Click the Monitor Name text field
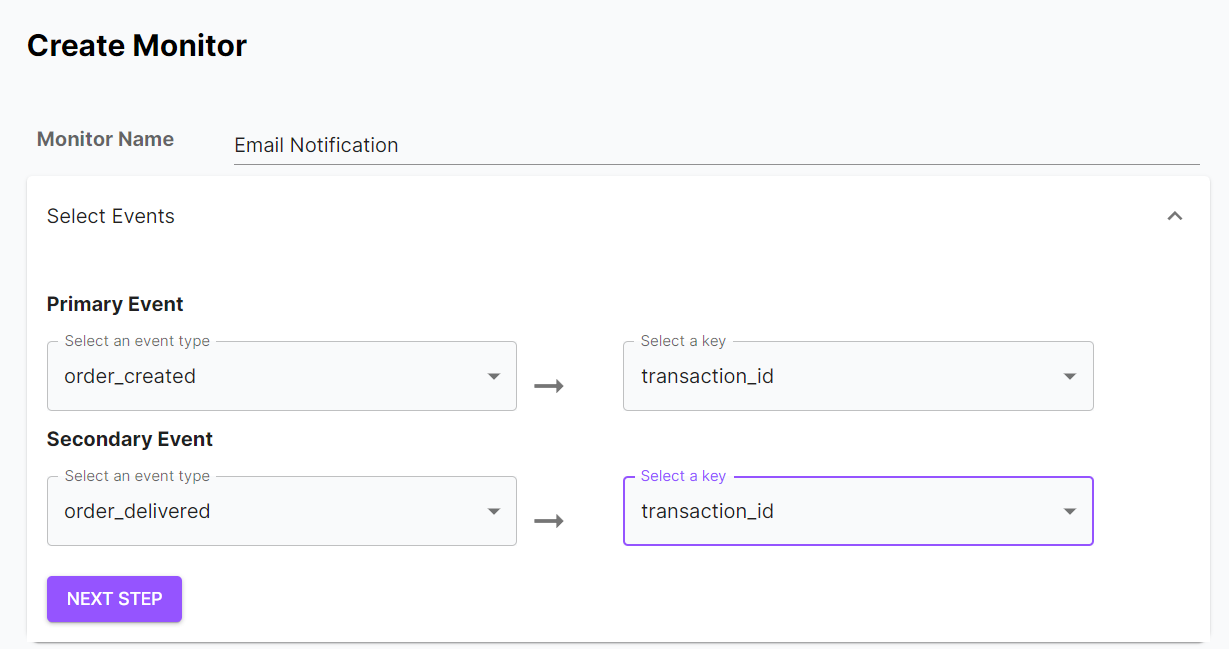The image size is (1229, 649). (716, 145)
